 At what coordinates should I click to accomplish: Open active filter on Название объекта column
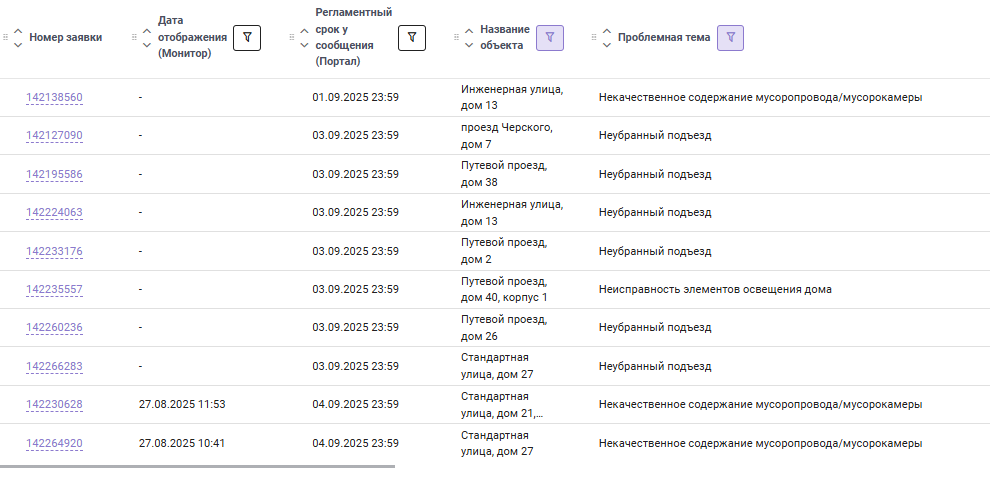549,38
